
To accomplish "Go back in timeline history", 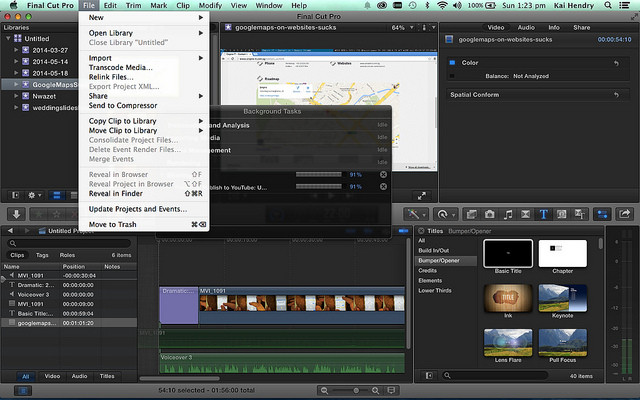I will [x=11, y=231].
